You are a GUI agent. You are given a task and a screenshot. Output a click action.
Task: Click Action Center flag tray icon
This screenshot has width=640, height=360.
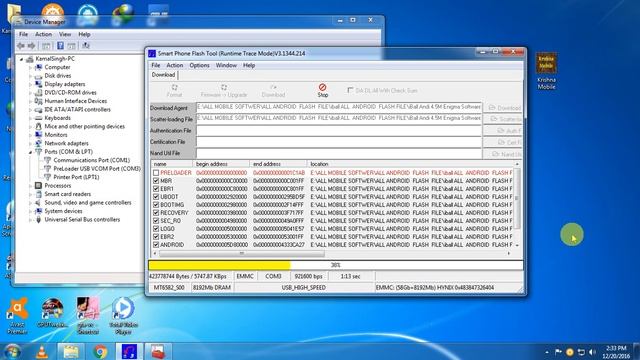(x=558, y=352)
